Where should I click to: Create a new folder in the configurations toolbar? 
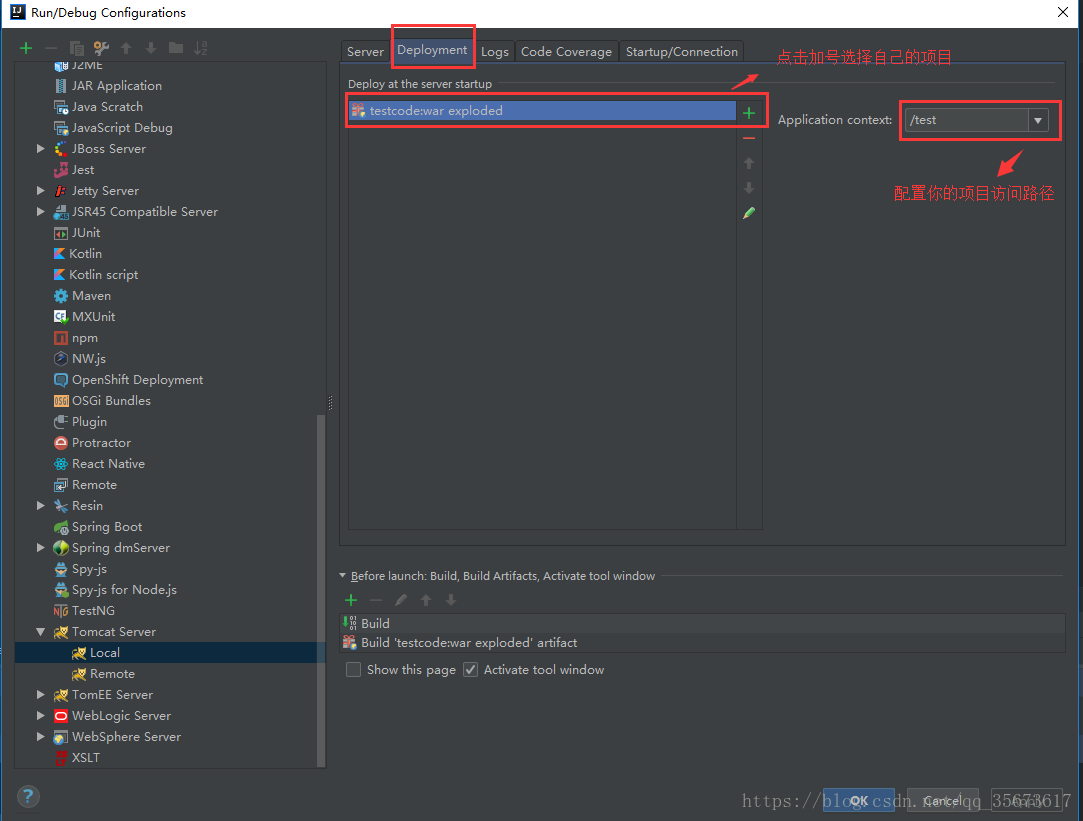tap(175, 48)
